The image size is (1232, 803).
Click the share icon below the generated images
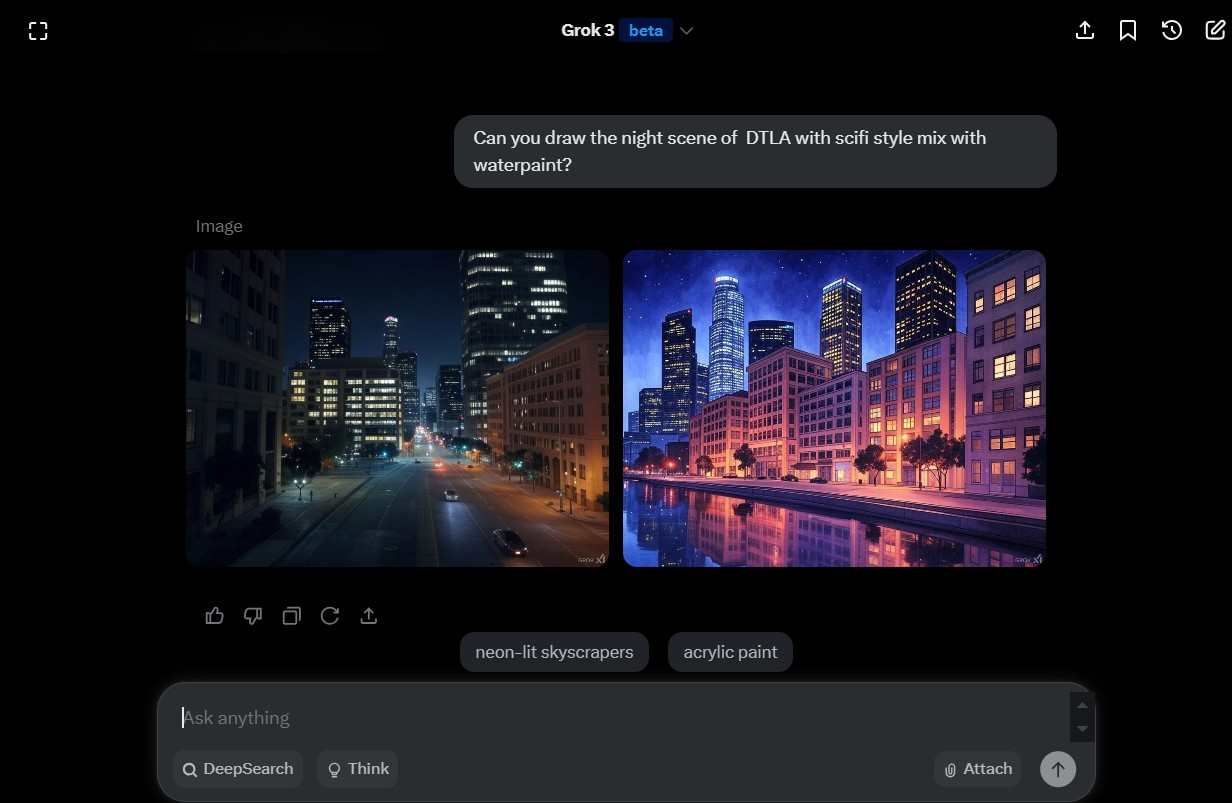[x=368, y=616]
